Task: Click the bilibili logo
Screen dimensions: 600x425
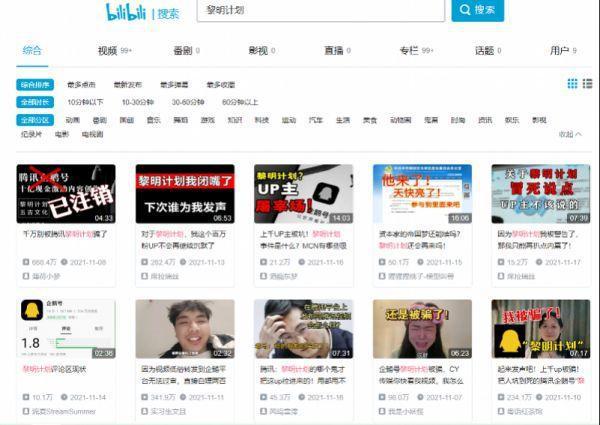Action: click(x=126, y=12)
